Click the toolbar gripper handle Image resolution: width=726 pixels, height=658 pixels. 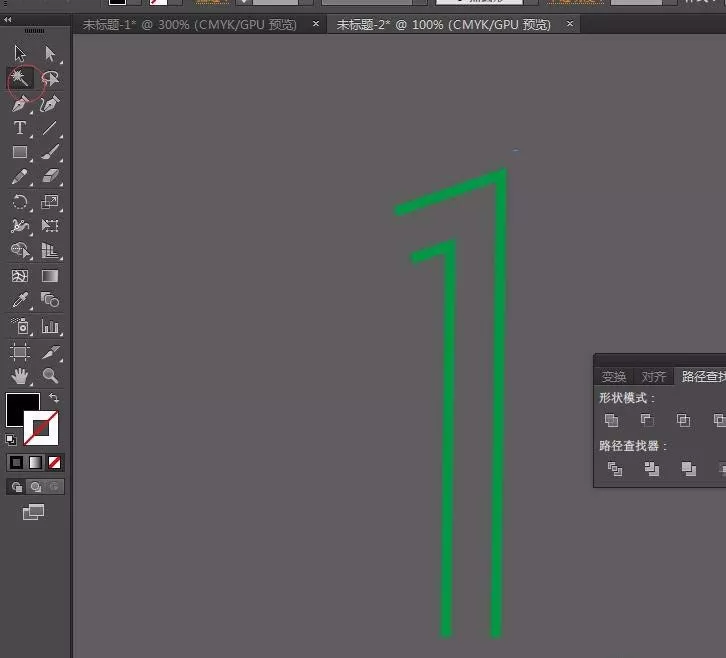[x=35, y=31]
